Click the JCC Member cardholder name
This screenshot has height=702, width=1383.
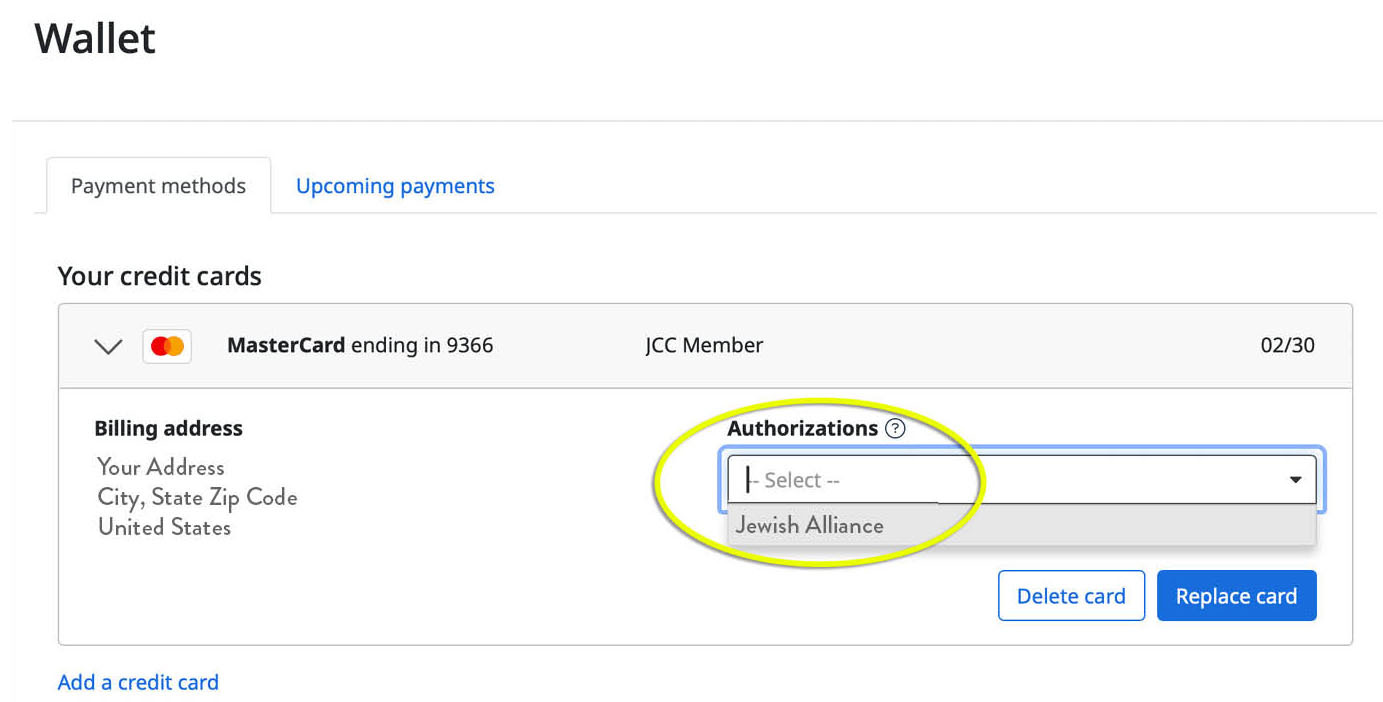click(704, 346)
